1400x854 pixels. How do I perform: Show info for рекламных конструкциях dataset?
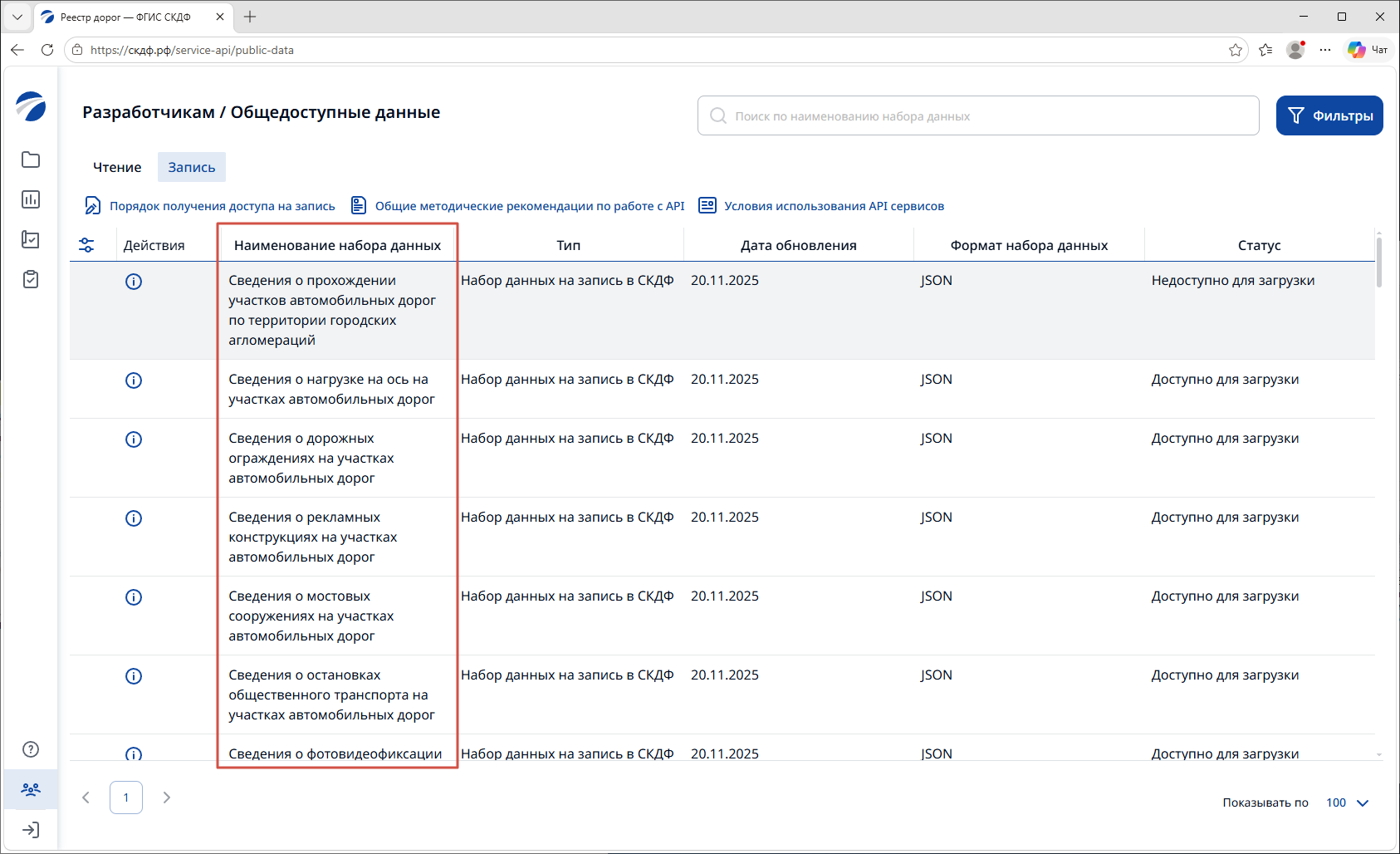pos(134,518)
